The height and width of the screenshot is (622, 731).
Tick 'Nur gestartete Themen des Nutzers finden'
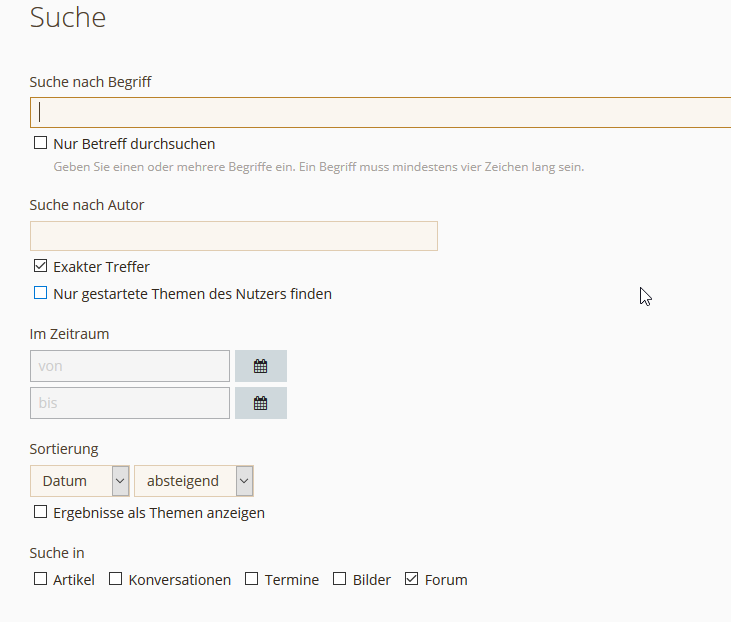41,293
